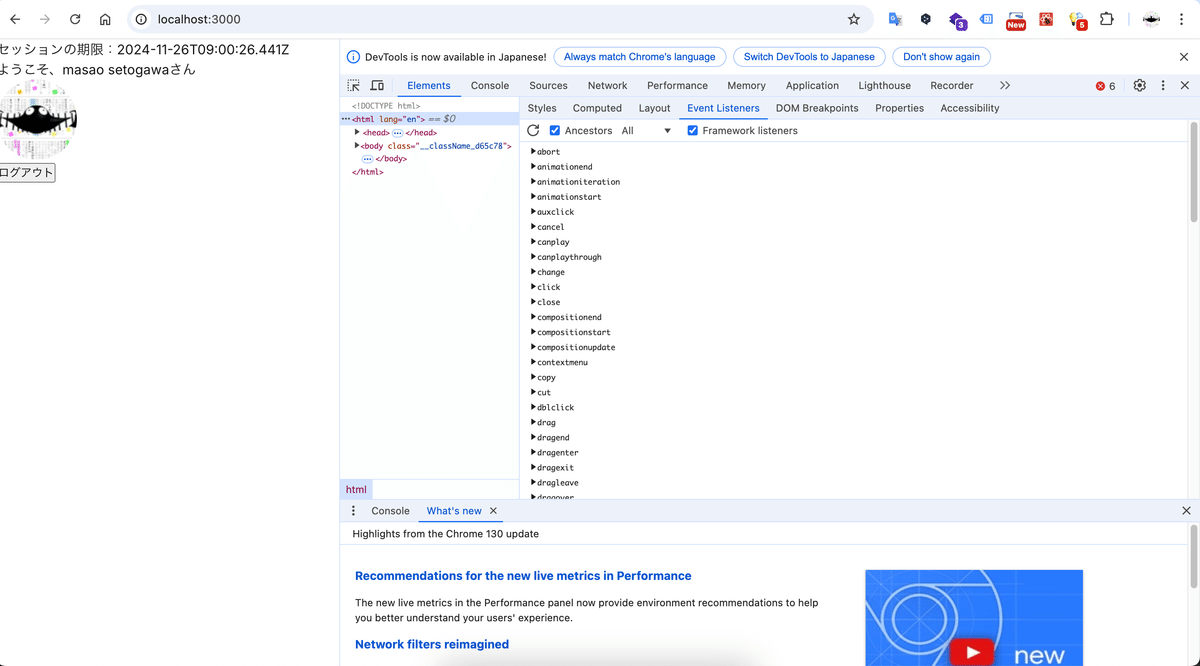Viewport: 1200px width, 666px height.
Task: Switch to the Console tab in DevTools
Action: [x=490, y=86]
